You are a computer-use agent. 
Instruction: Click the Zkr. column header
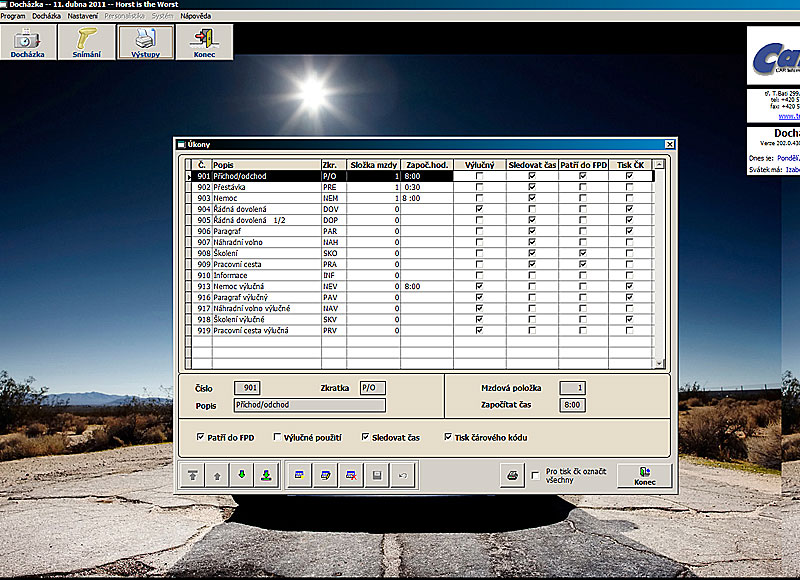(334, 165)
